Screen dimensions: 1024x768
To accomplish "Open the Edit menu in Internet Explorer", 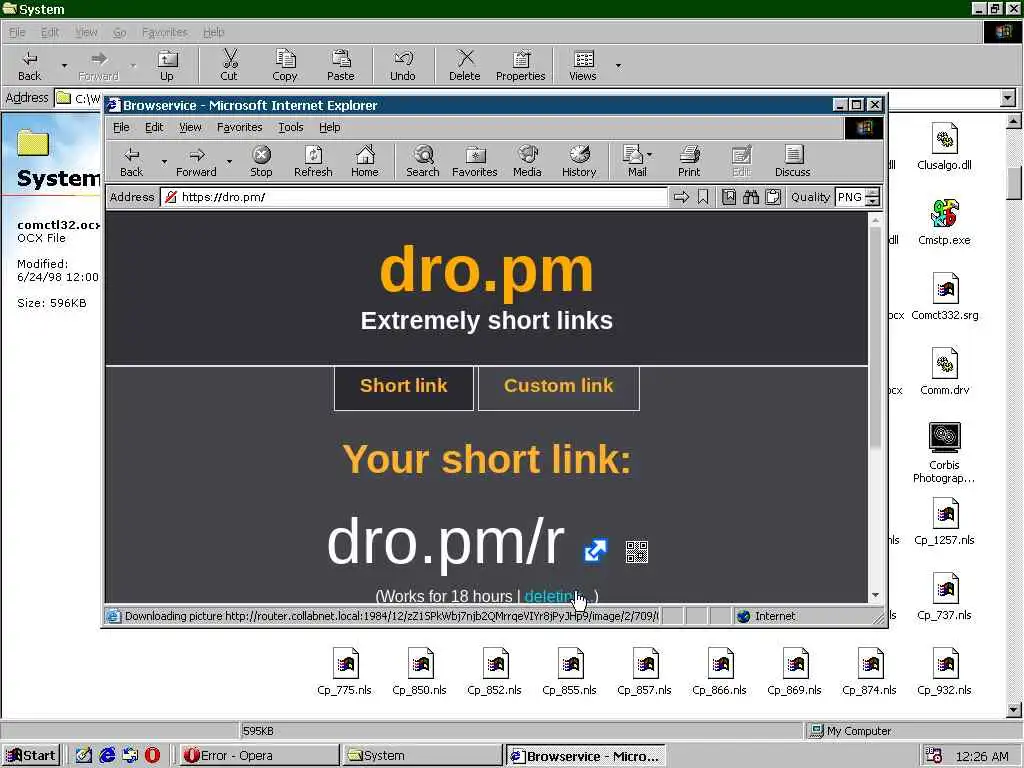I will pos(154,127).
